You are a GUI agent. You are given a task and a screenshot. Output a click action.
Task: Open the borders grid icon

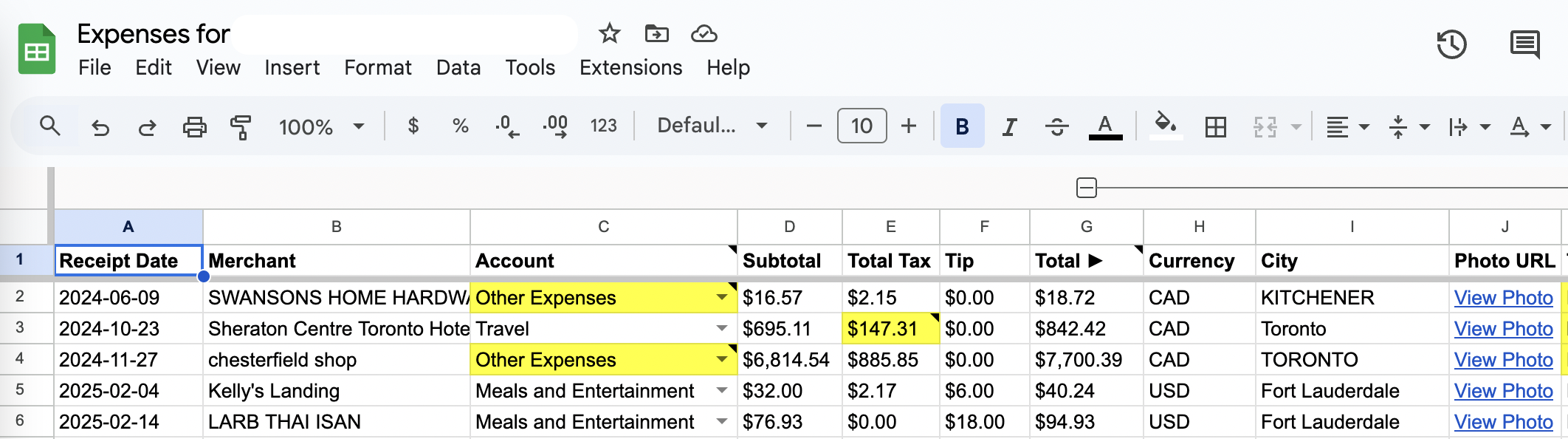pos(1215,126)
